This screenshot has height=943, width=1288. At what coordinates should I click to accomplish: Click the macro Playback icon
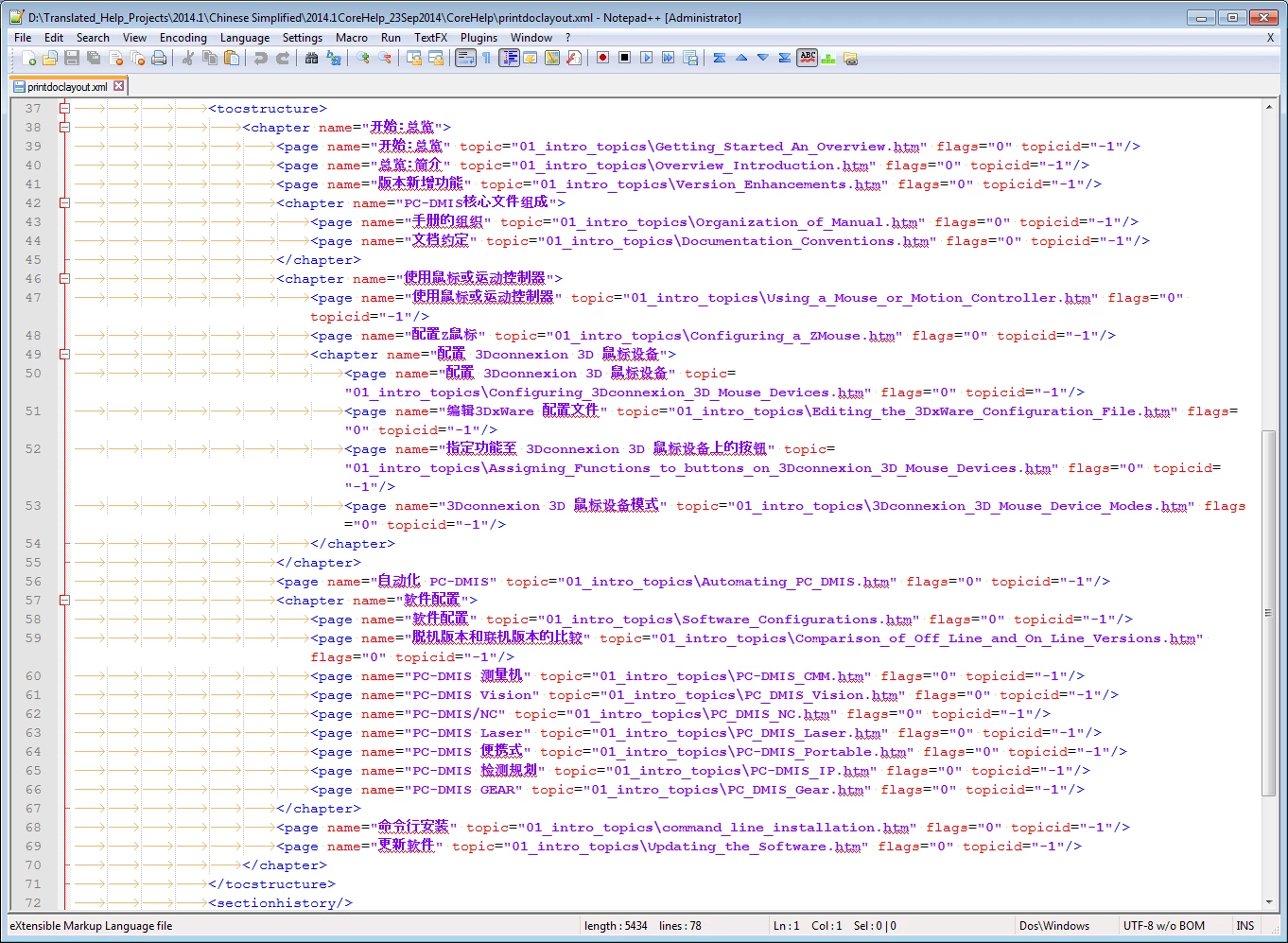click(646, 59)
